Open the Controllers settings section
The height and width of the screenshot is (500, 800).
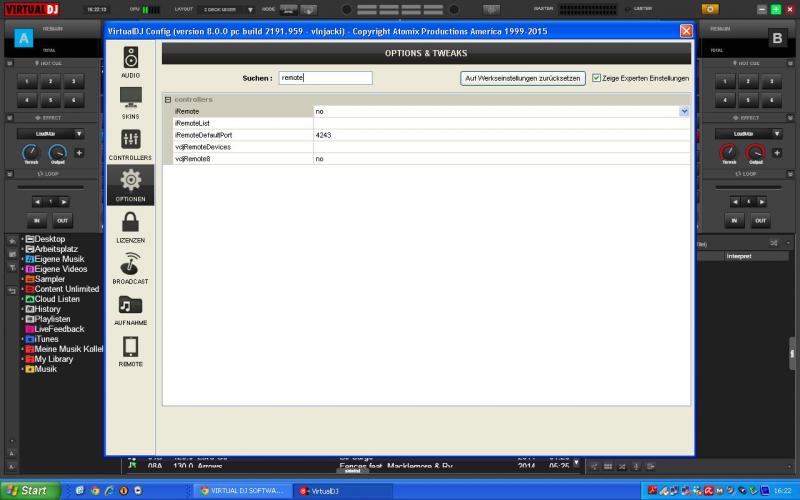tap(131, 144)
